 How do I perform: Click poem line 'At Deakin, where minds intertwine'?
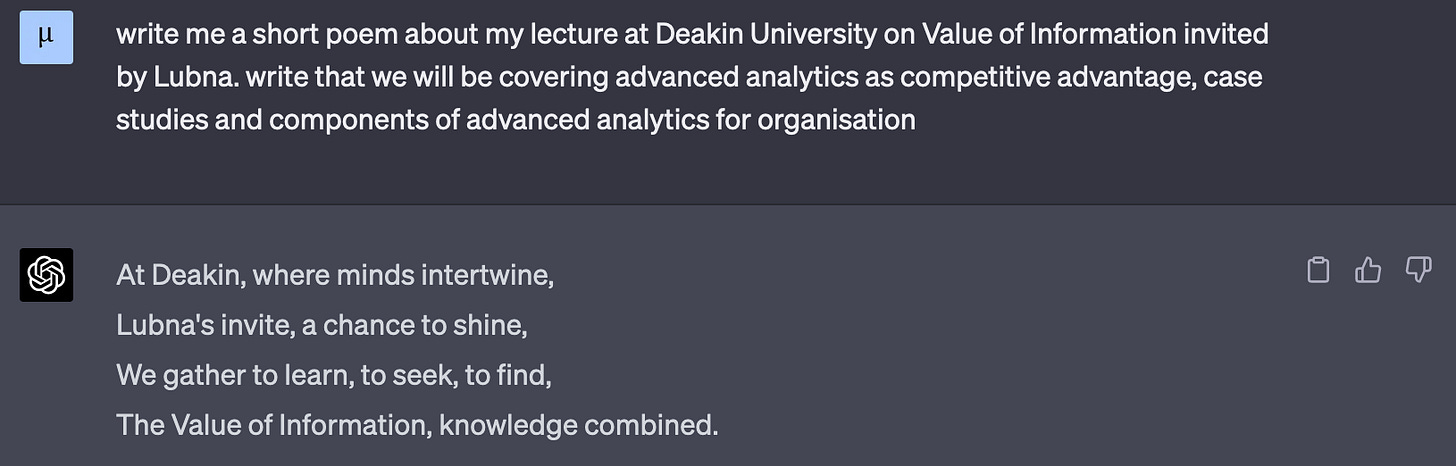(x=335, y=274)
